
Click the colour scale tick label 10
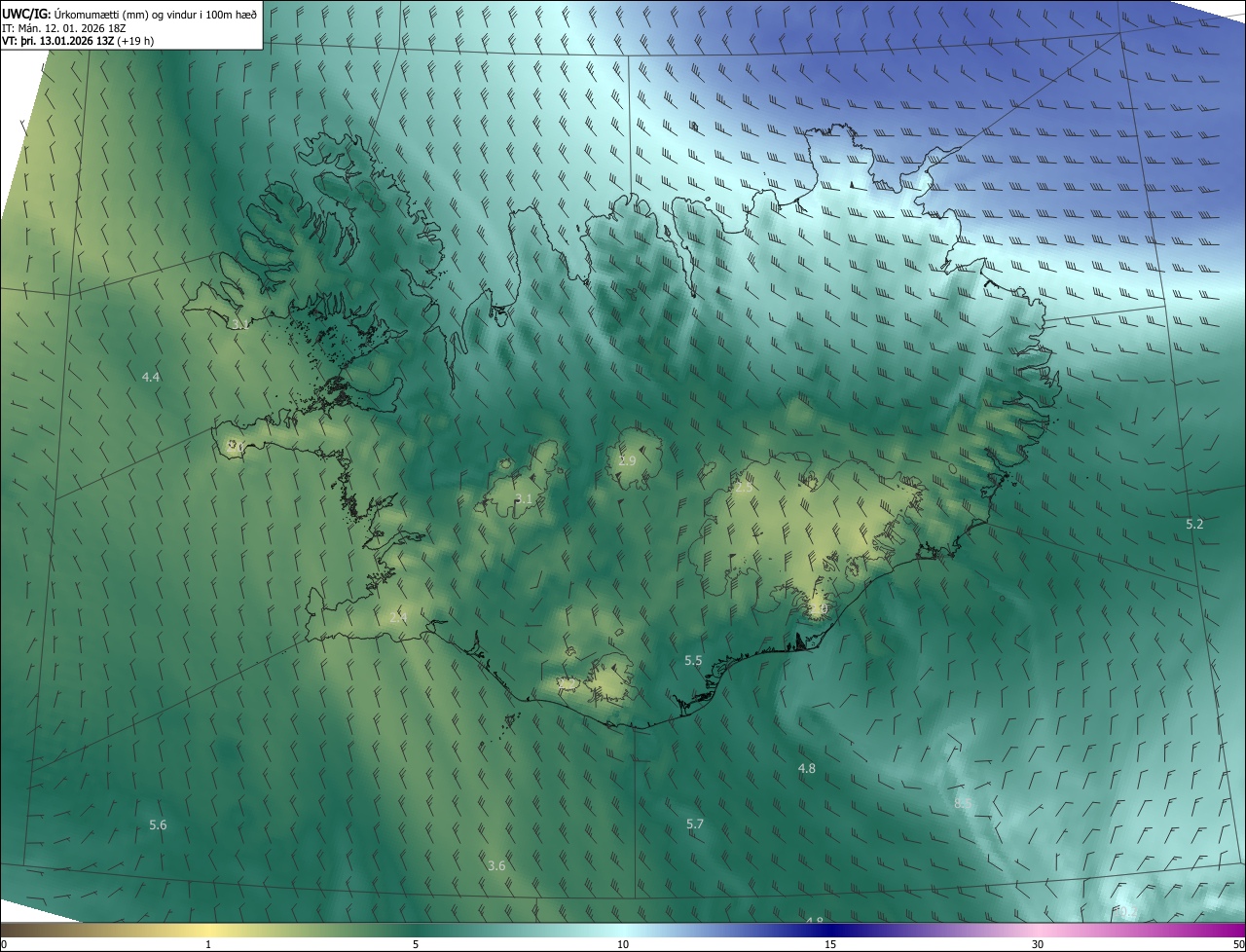tap(623, 944)
